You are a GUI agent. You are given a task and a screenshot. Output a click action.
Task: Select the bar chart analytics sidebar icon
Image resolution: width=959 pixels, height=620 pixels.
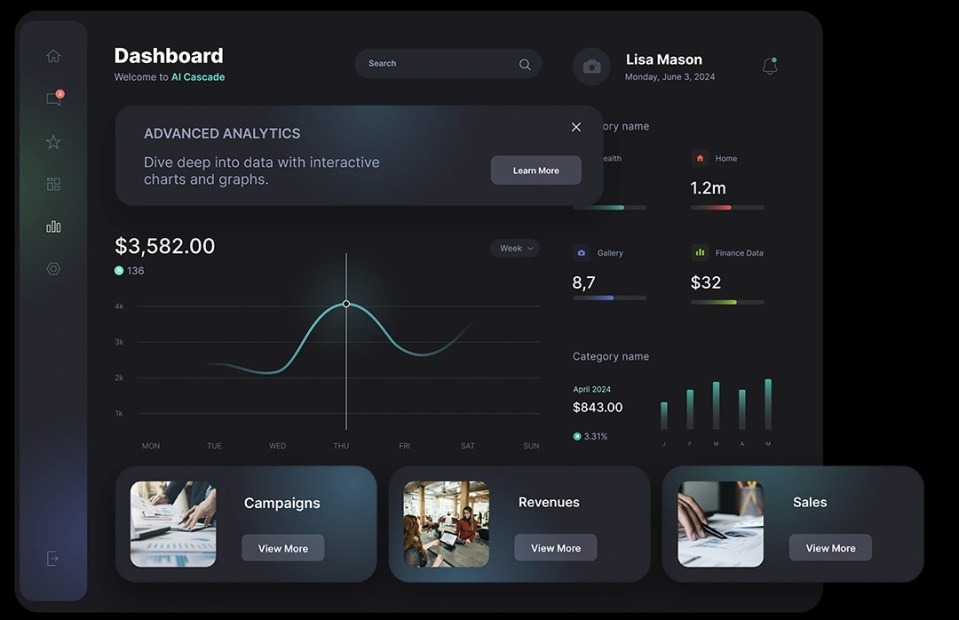click(x=53, y=227)
